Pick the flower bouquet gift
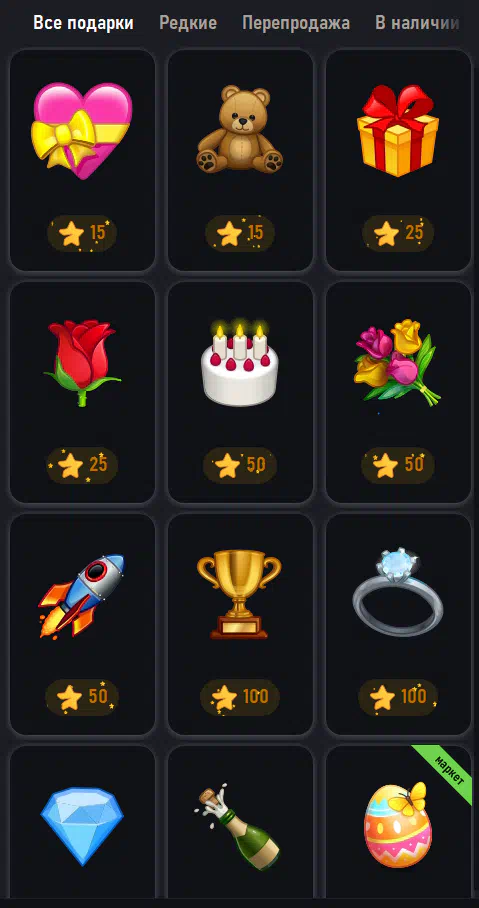The height and width of the screenshot is (908, 479). tap(397, 362)
